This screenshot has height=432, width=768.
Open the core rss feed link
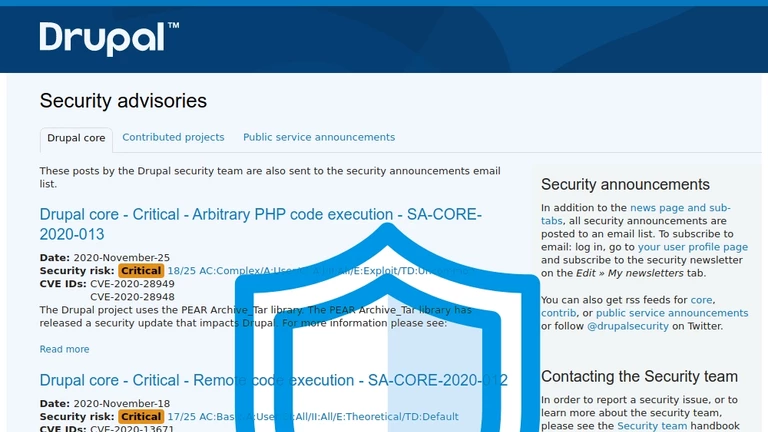pyautogui.click(x=701, y=300)
